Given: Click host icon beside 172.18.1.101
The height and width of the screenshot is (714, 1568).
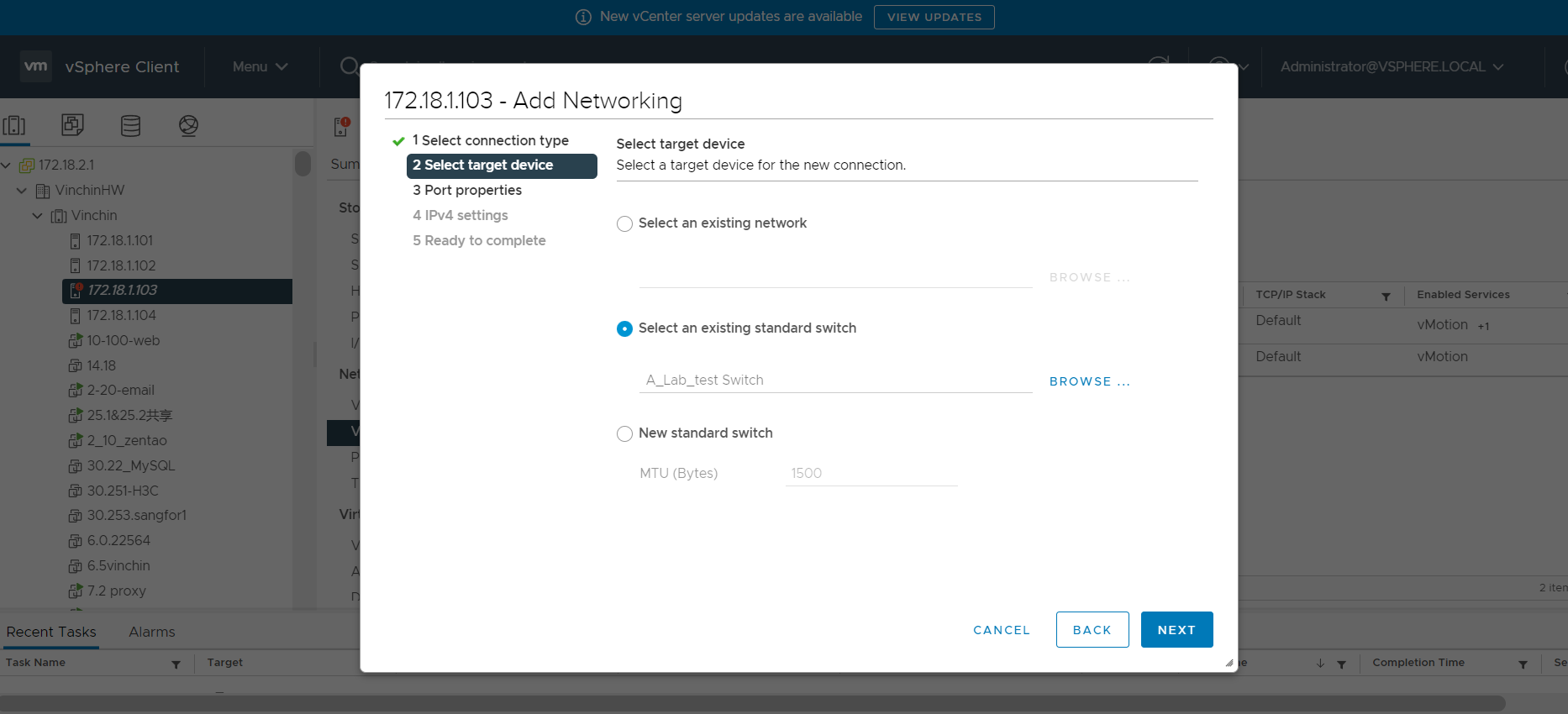Looking at the screenshot, I should (75, 241).
